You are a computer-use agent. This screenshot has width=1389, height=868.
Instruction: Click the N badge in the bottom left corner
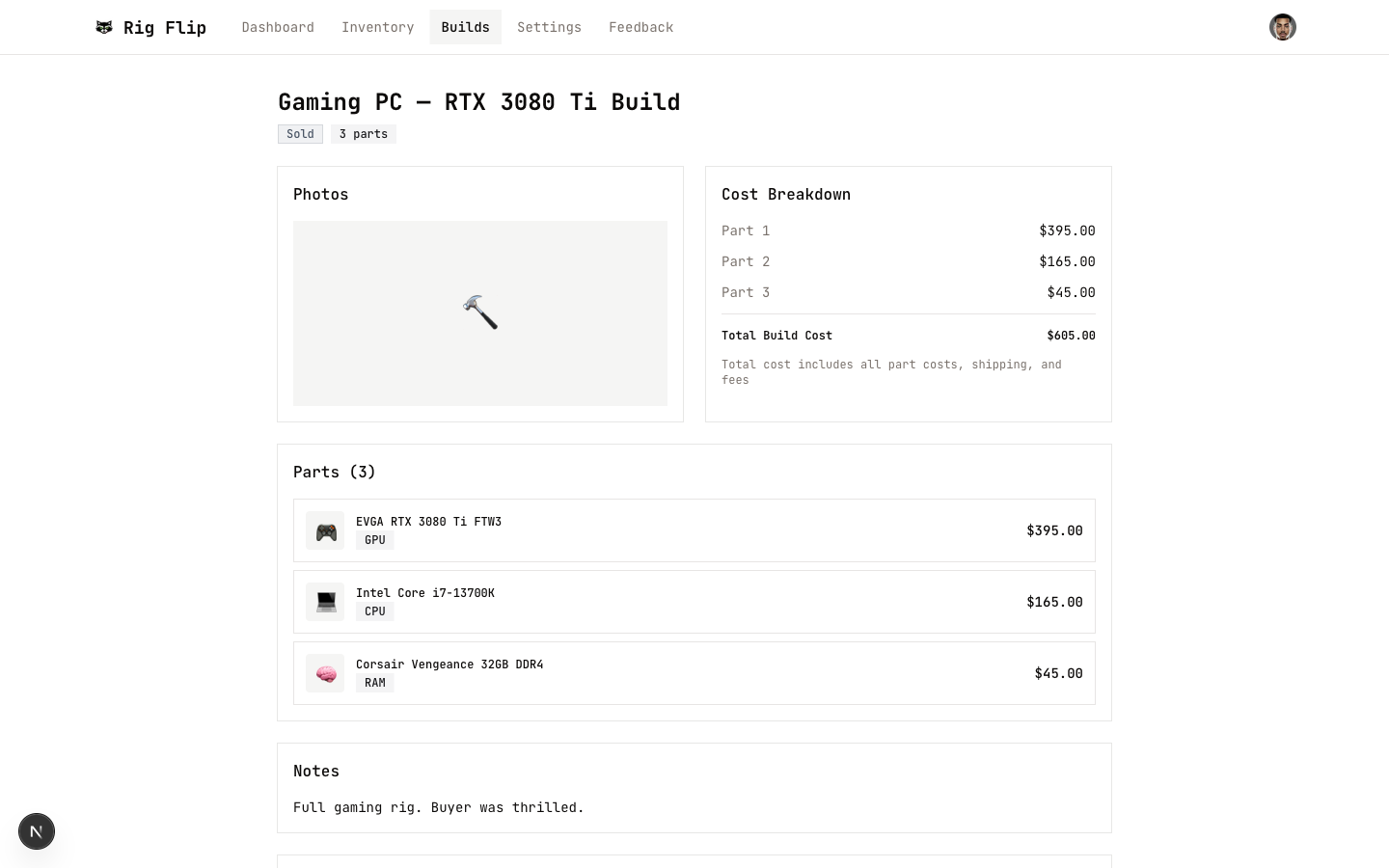pos(37,831)
